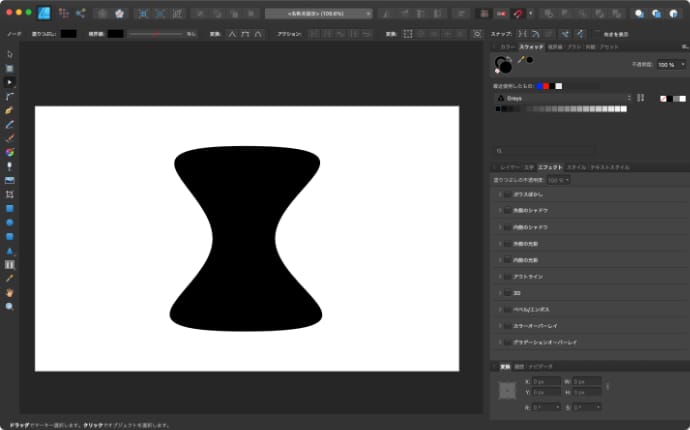Enable the ガウスぼかし effect checkbox
The image size is (690, 430).
[x=508, y=195]
